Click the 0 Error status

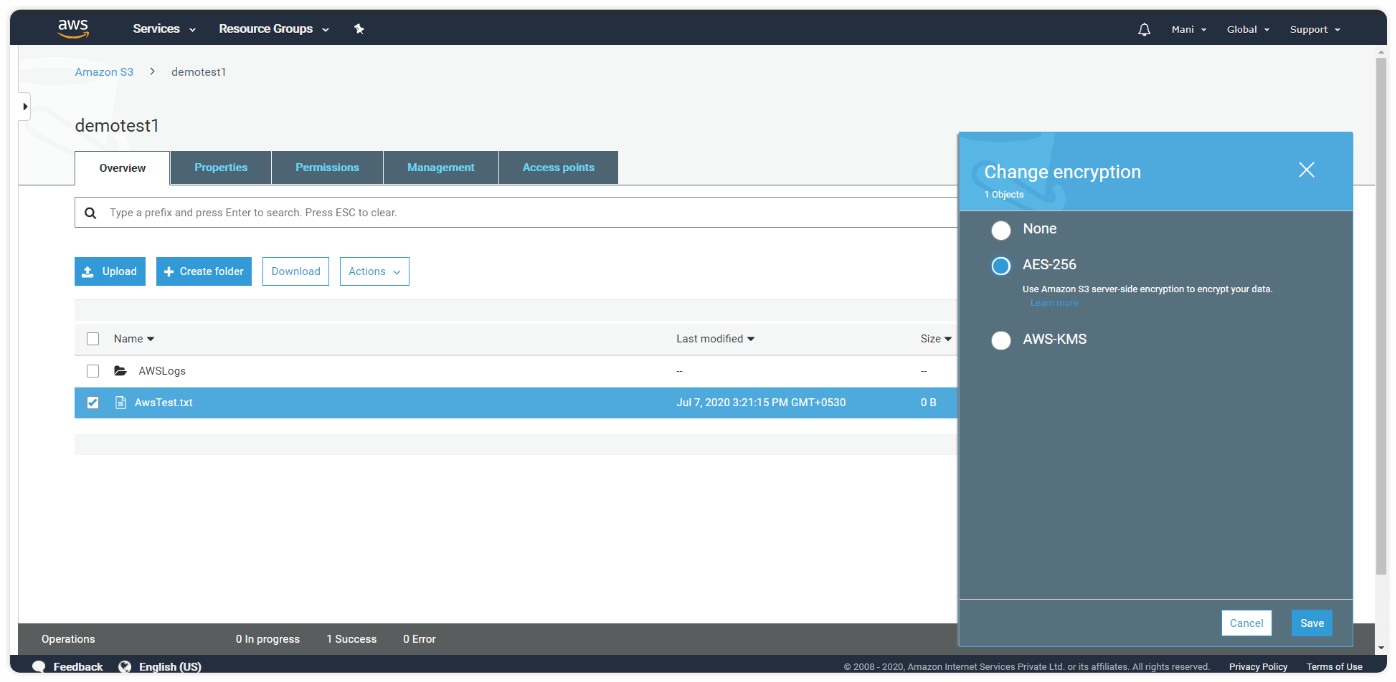419,639
